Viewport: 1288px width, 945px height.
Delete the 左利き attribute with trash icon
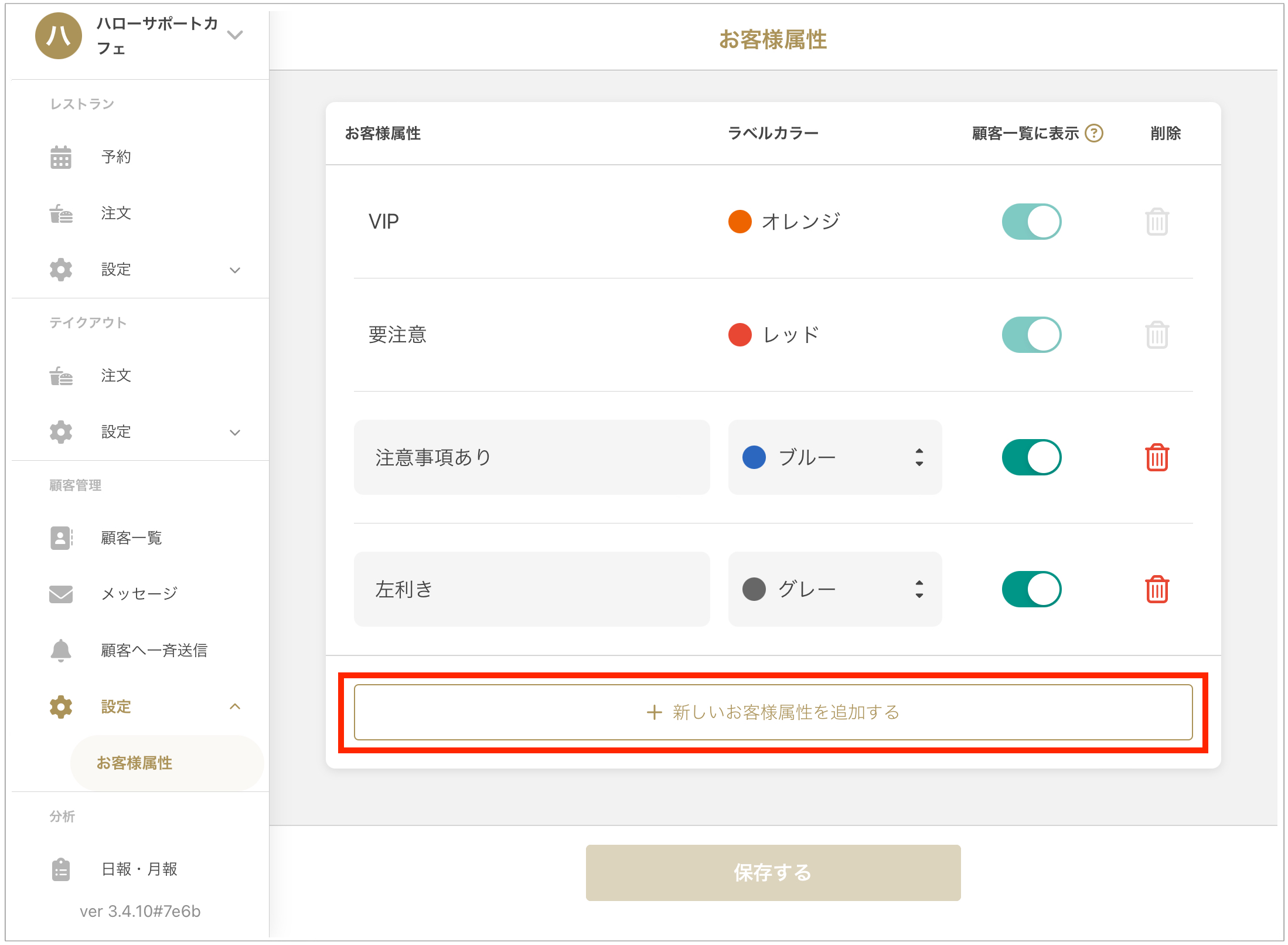[1157, 589]
